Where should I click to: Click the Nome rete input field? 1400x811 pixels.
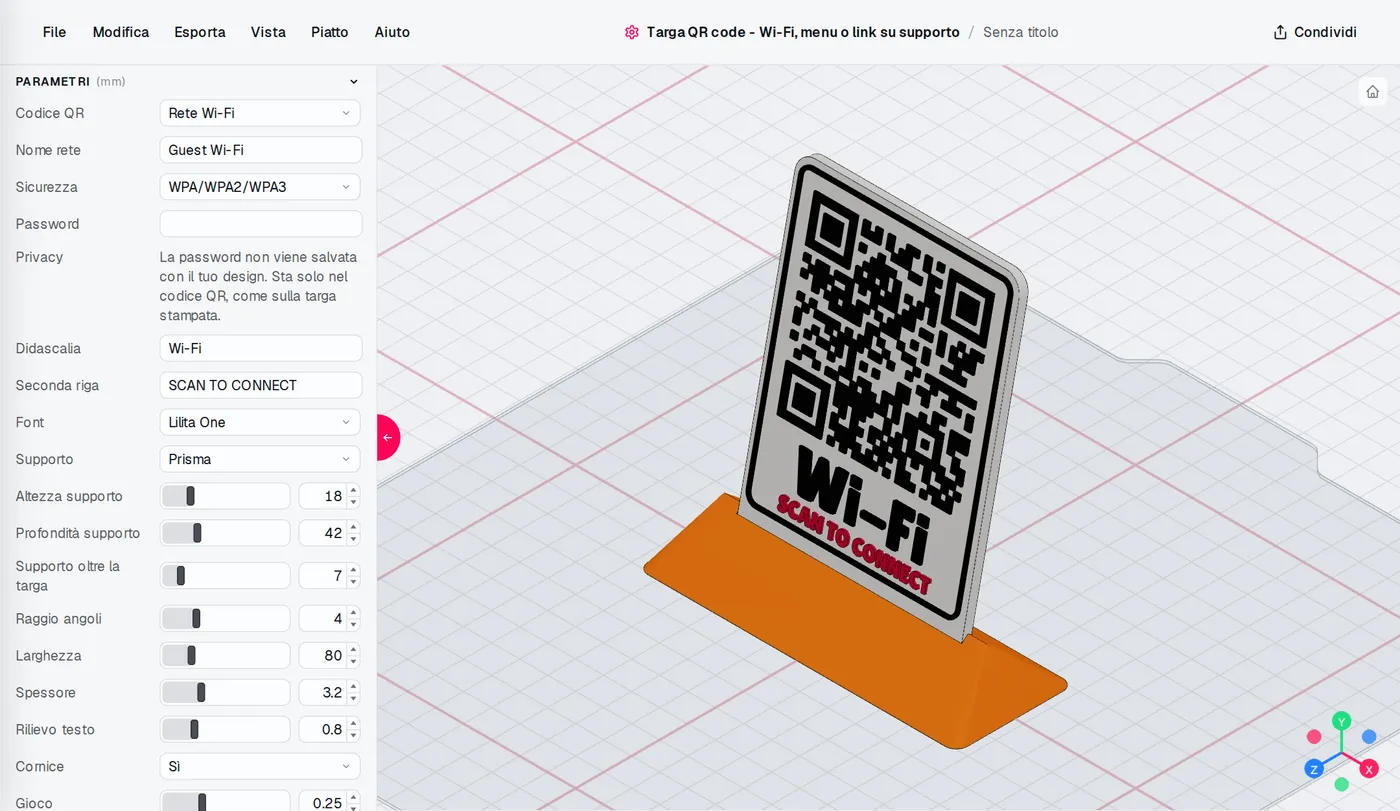click(x=261, y=150)
